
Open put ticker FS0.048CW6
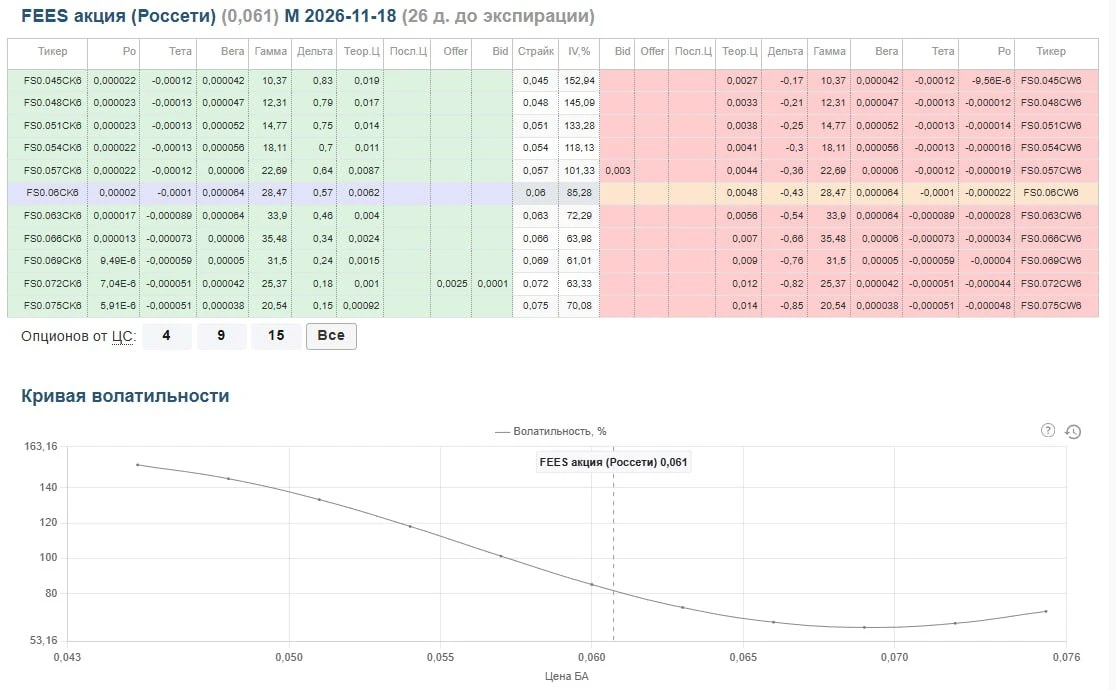pos(1051,103)
